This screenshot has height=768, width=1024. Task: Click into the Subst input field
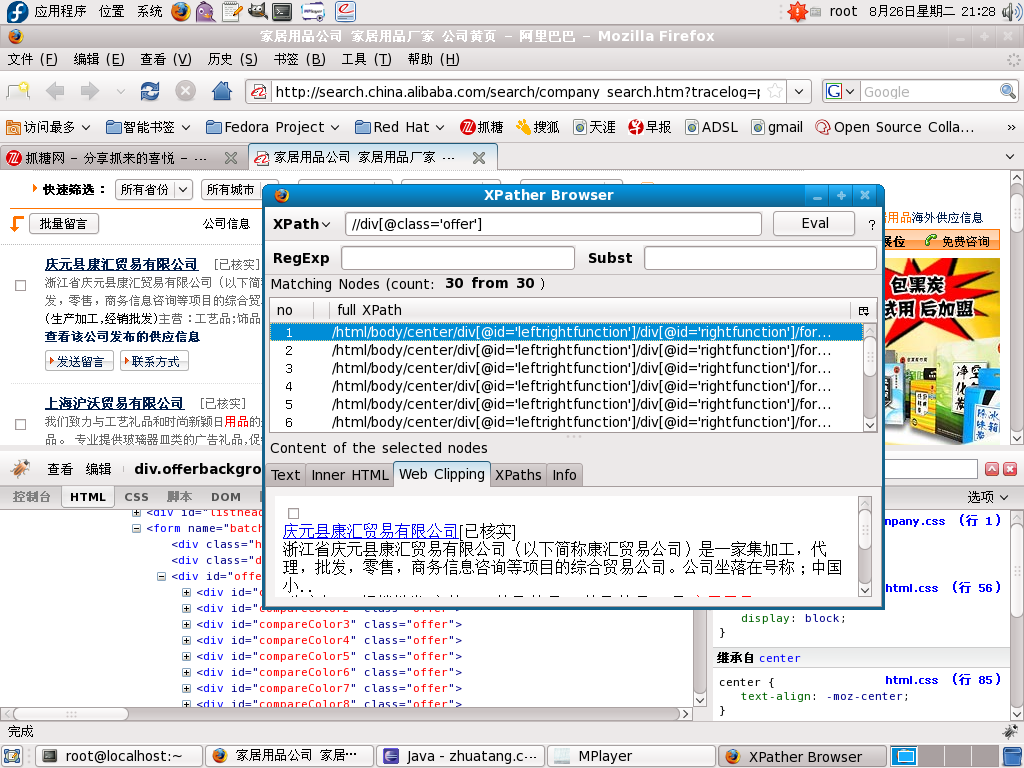[760, 258]
